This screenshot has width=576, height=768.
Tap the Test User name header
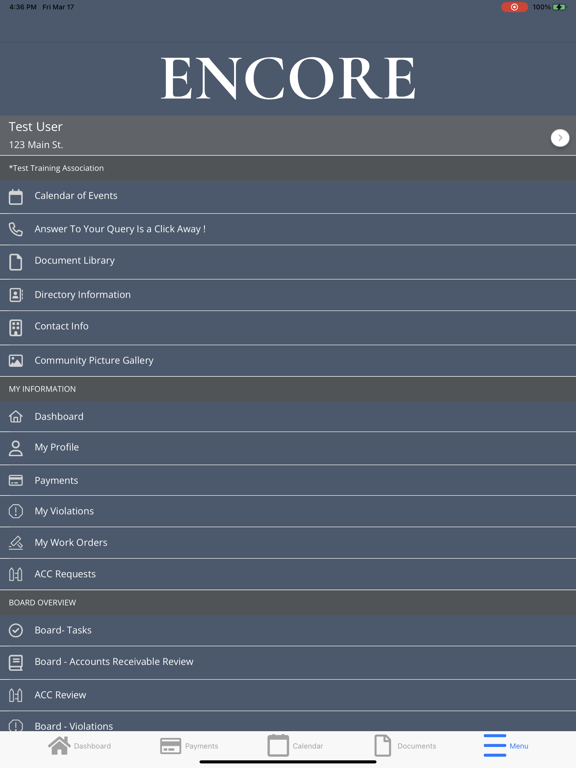(35, 127)
